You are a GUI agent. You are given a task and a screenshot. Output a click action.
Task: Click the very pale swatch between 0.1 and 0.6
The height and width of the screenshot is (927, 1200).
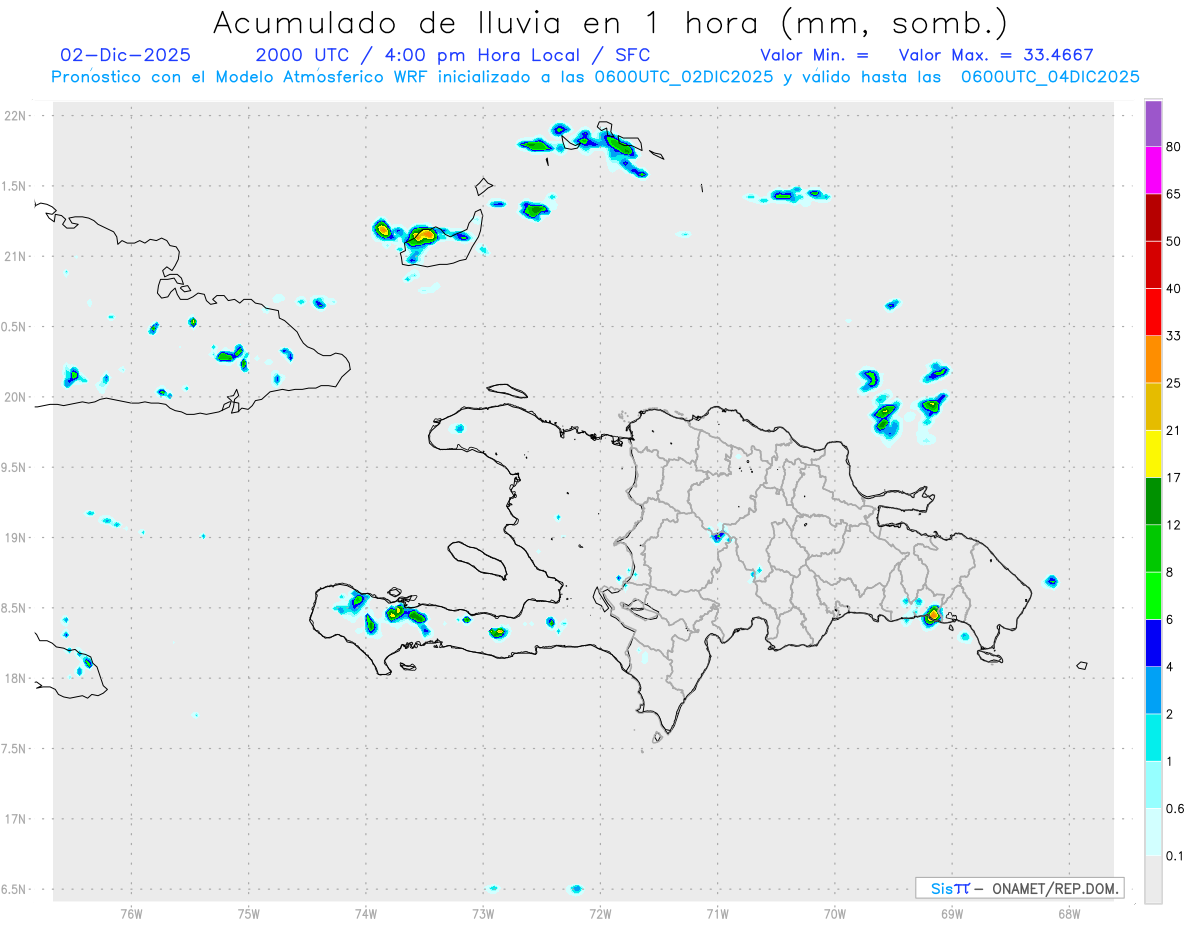point(1153,831)
